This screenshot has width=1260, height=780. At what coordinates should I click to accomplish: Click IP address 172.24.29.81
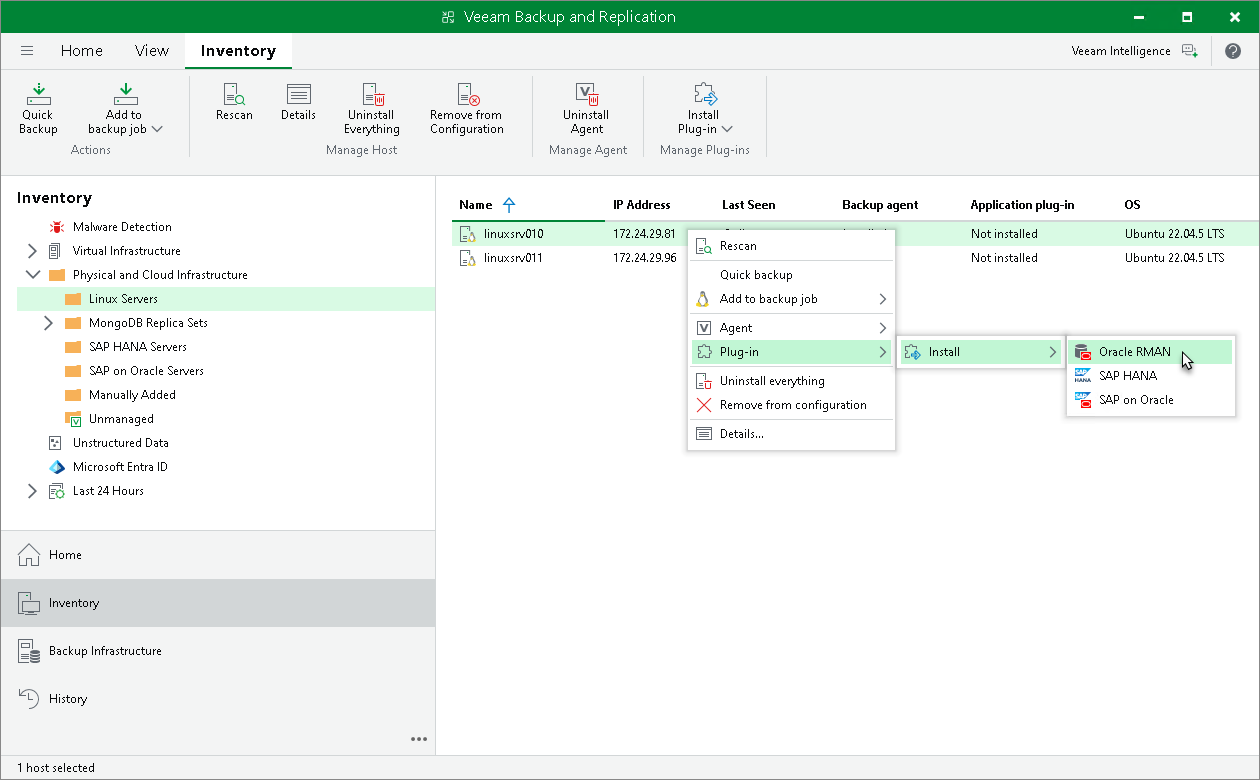tap(645, 234)
